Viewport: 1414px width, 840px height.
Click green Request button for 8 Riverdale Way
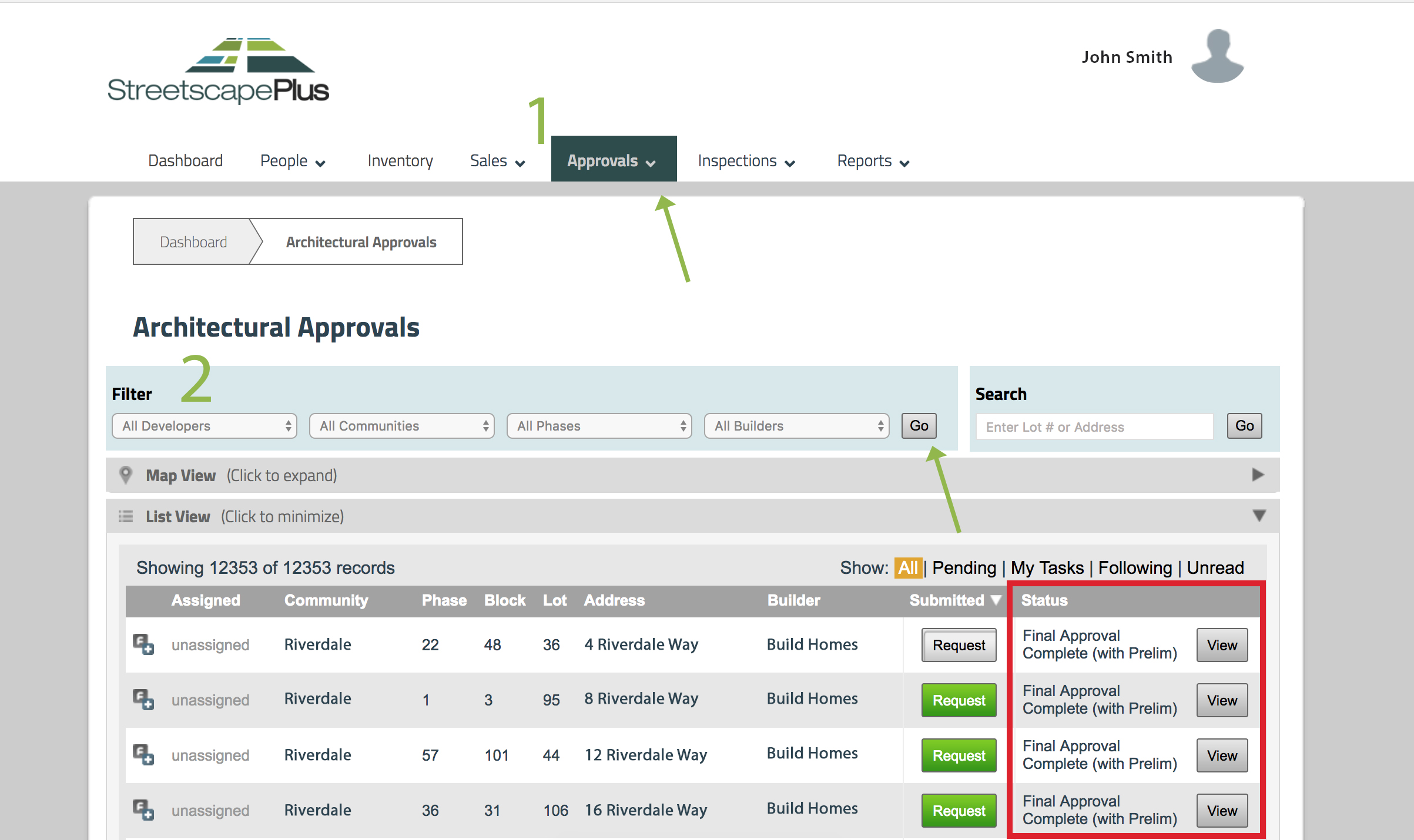pos(959,700)
